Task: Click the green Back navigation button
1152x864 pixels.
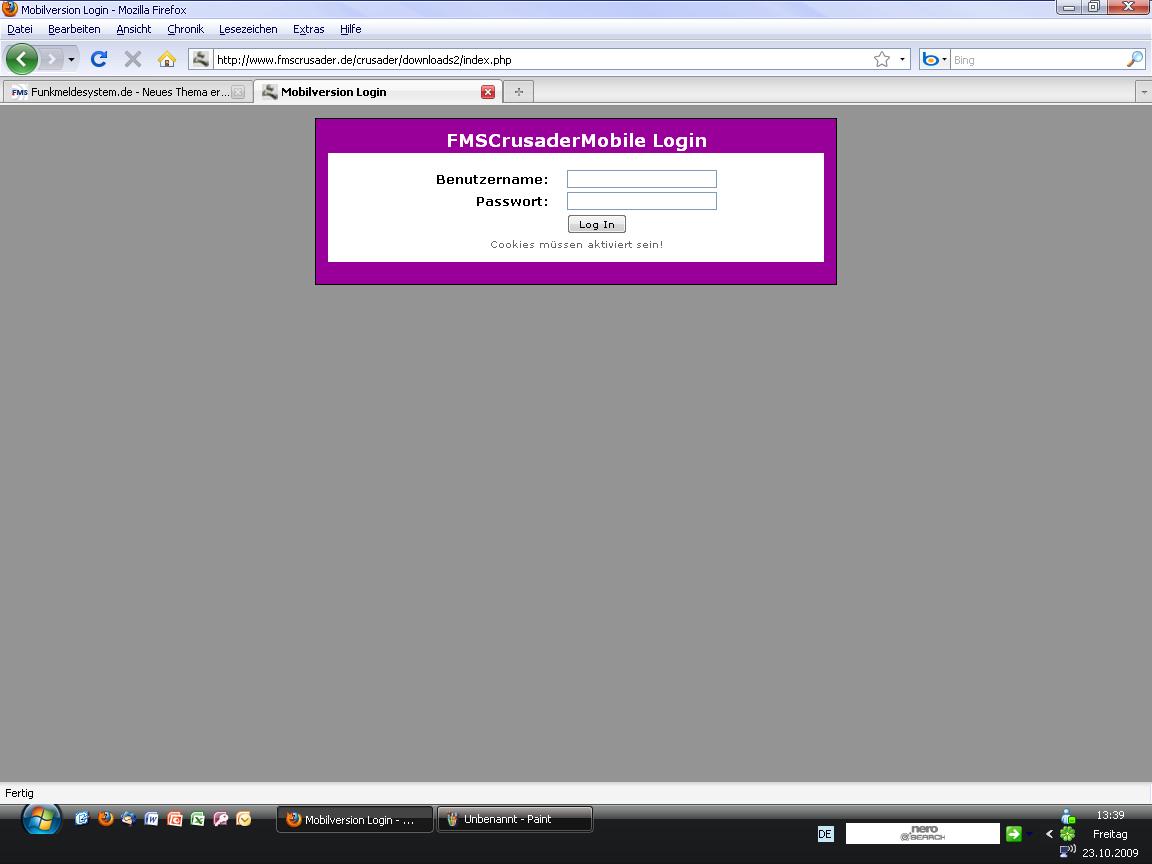Action: [22, 59]
